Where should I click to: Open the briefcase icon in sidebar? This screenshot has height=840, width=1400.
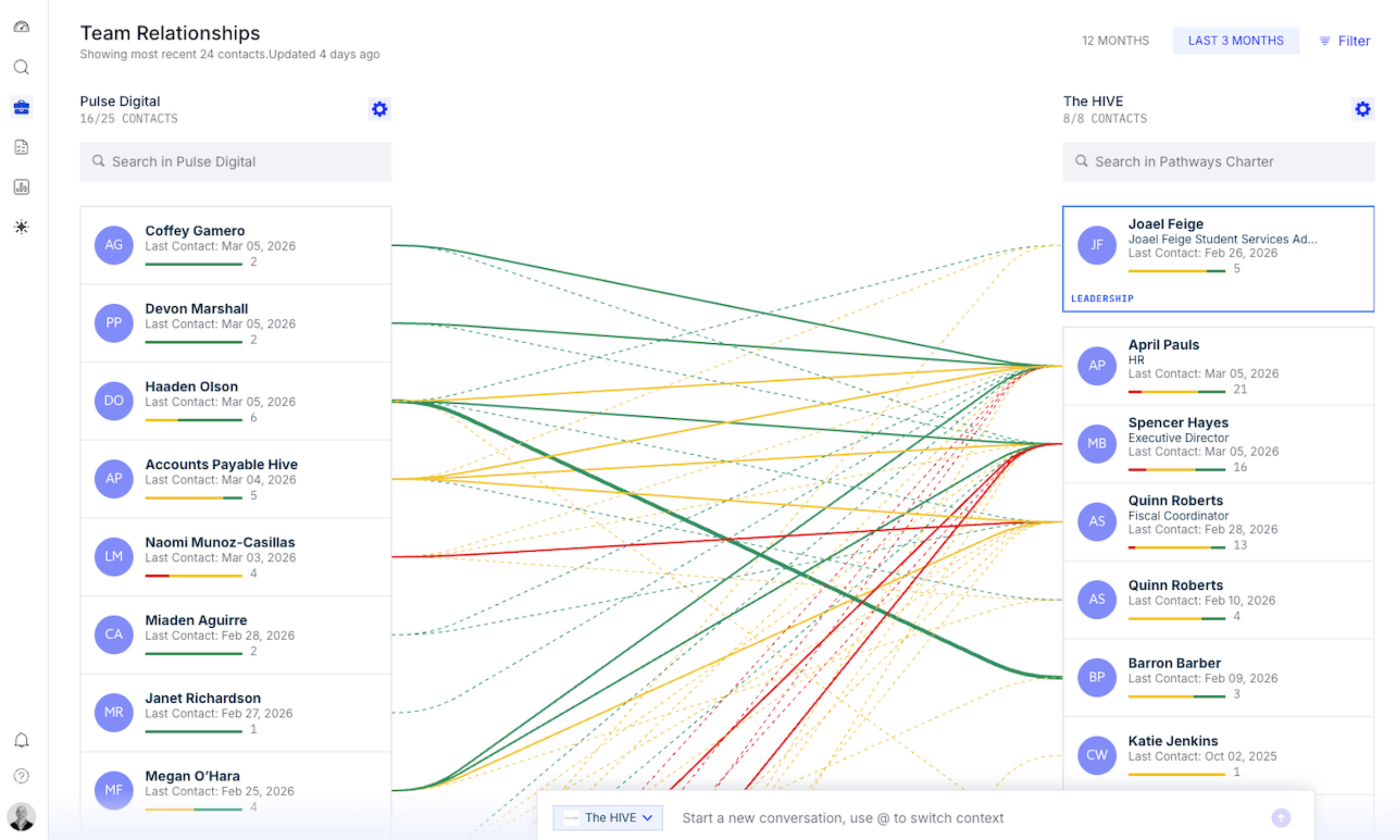point(21,107)
